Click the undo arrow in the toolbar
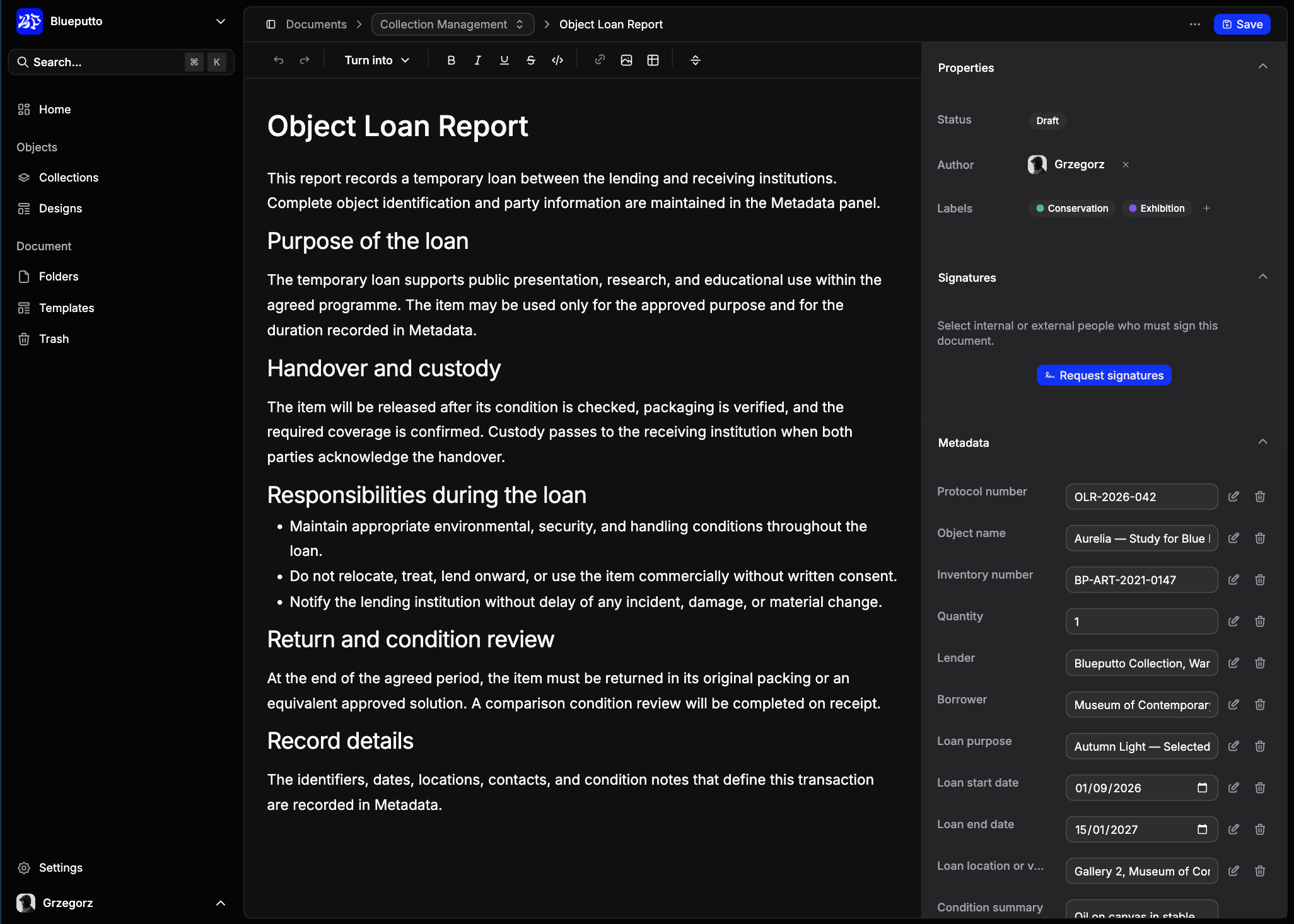This screenshot has height=924, width=1294. (279, 61)
